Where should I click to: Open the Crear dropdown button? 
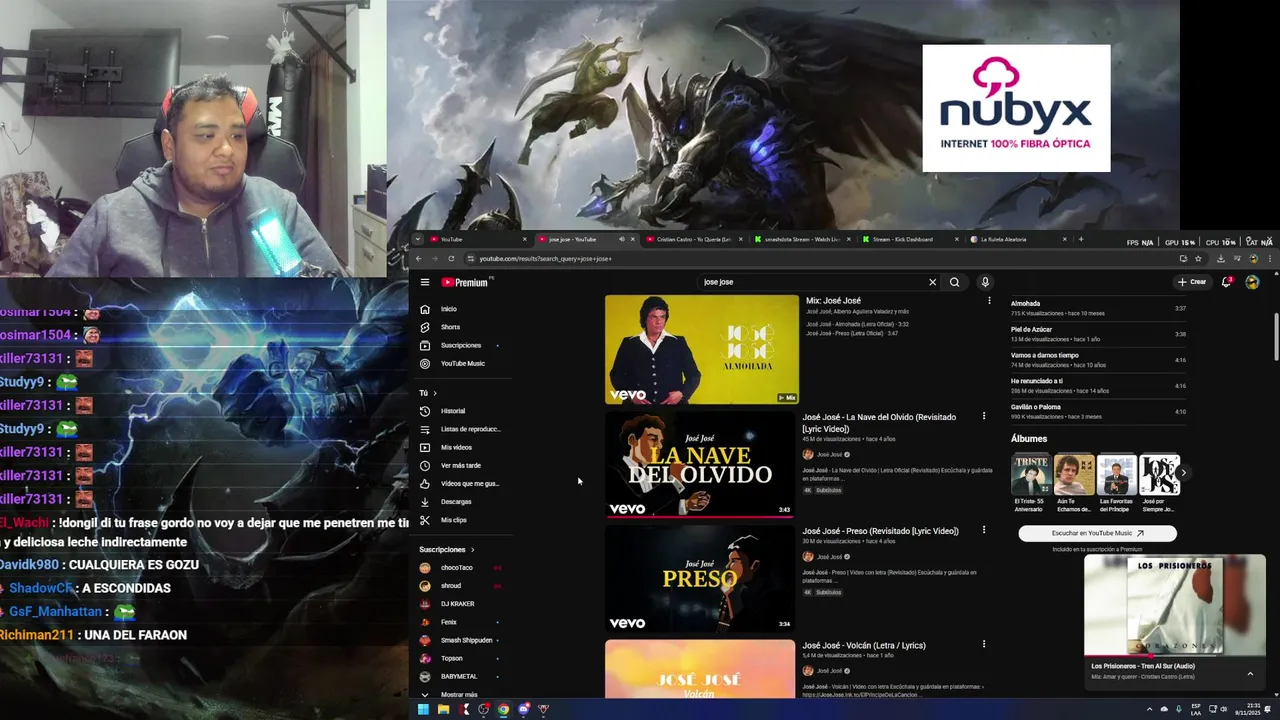[1192, 282]
